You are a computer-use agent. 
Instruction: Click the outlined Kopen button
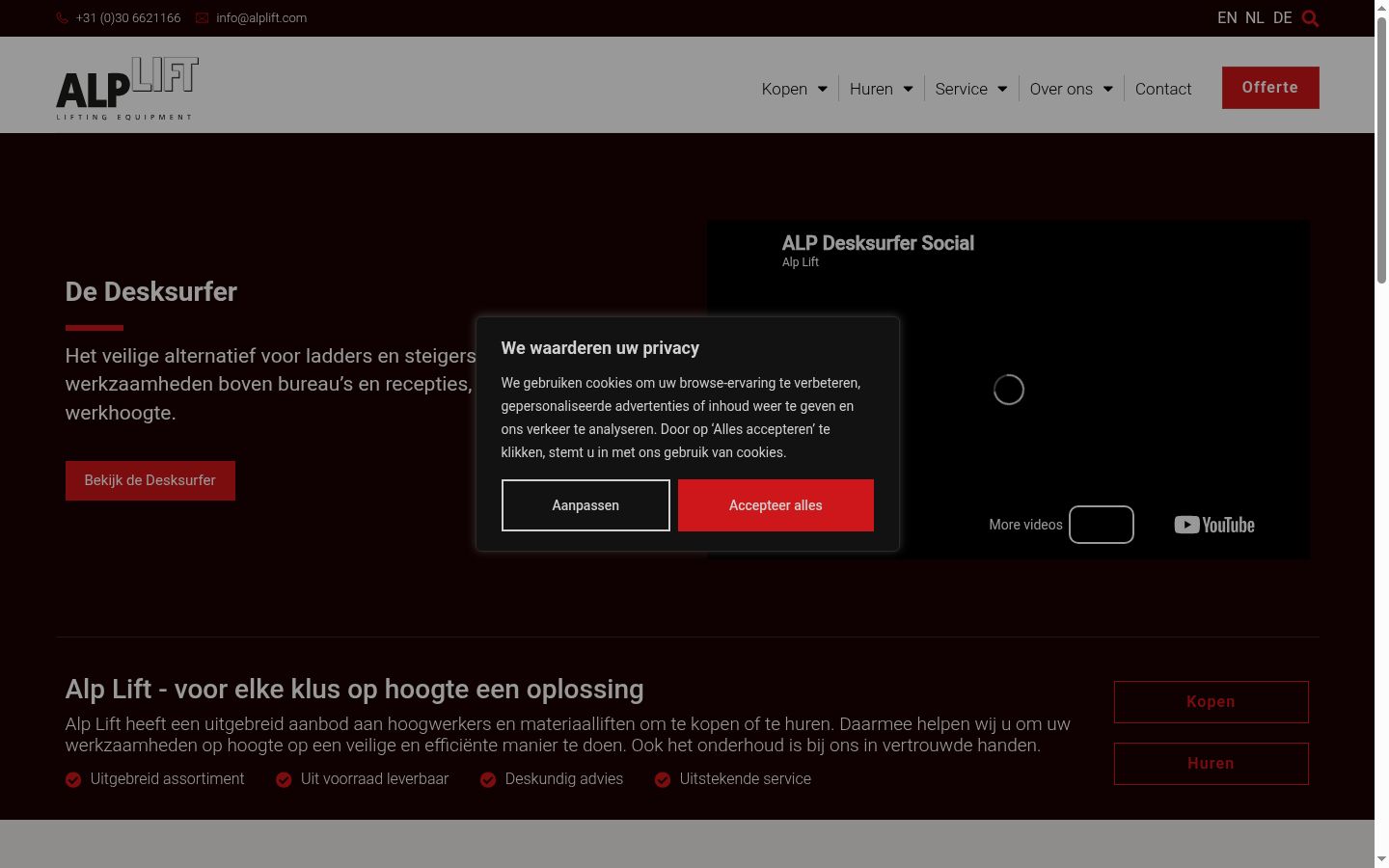point(1212,702)
